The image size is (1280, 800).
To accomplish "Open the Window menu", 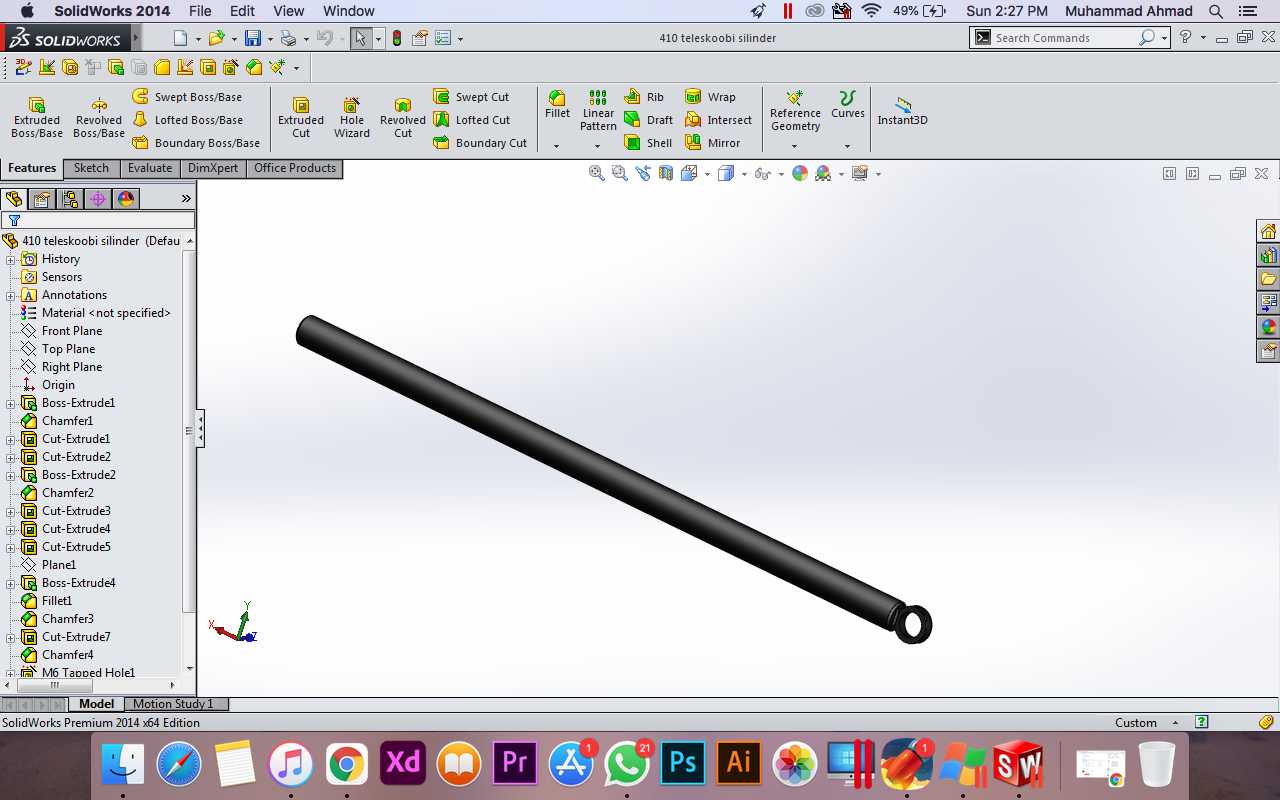I will 349,11.
